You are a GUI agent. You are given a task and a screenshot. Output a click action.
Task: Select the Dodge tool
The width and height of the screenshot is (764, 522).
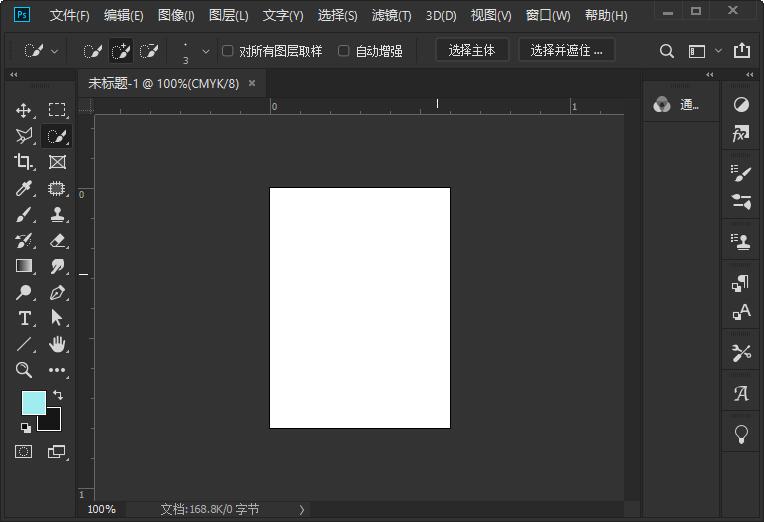coord(23,292)
